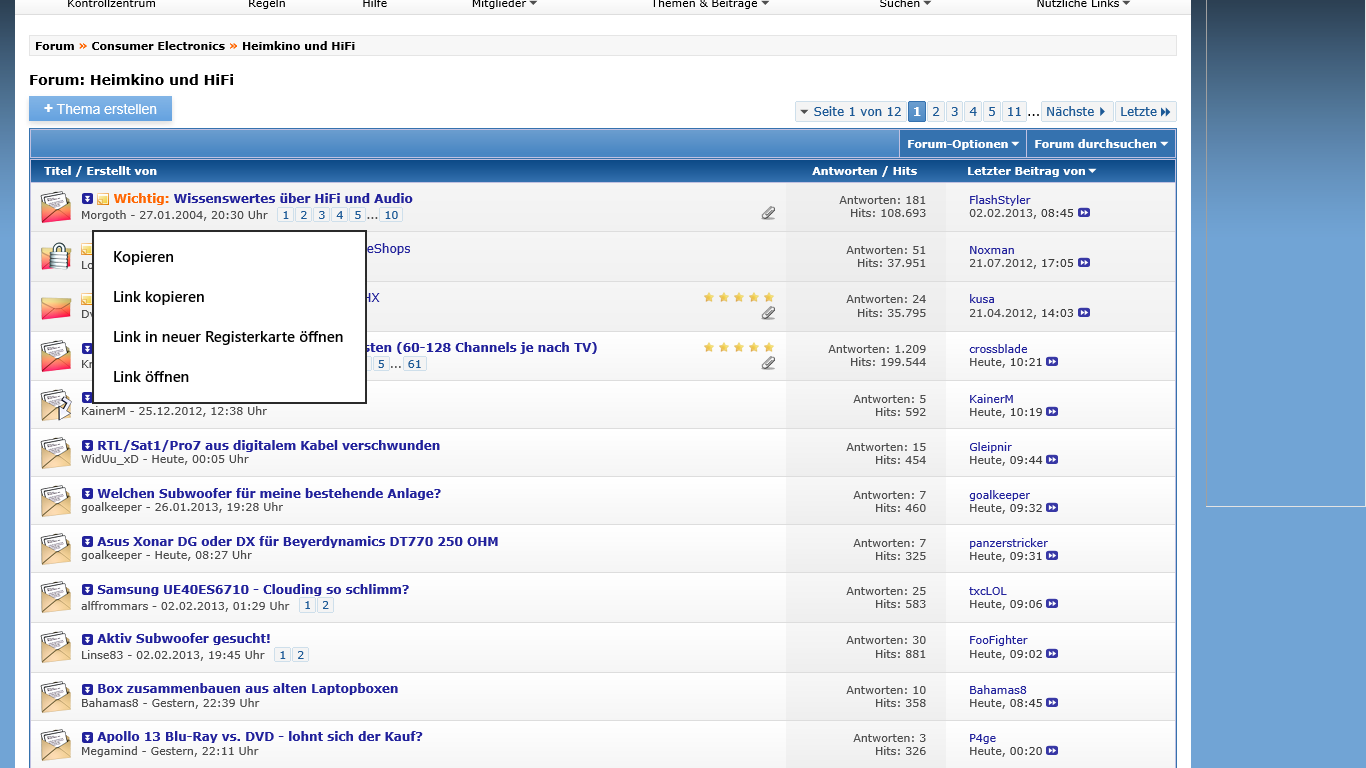This screenshot has width=1366, height=768.
Task: Click first-unread icon before Wissenswertes über HiFi
Action: pos(87,199)
